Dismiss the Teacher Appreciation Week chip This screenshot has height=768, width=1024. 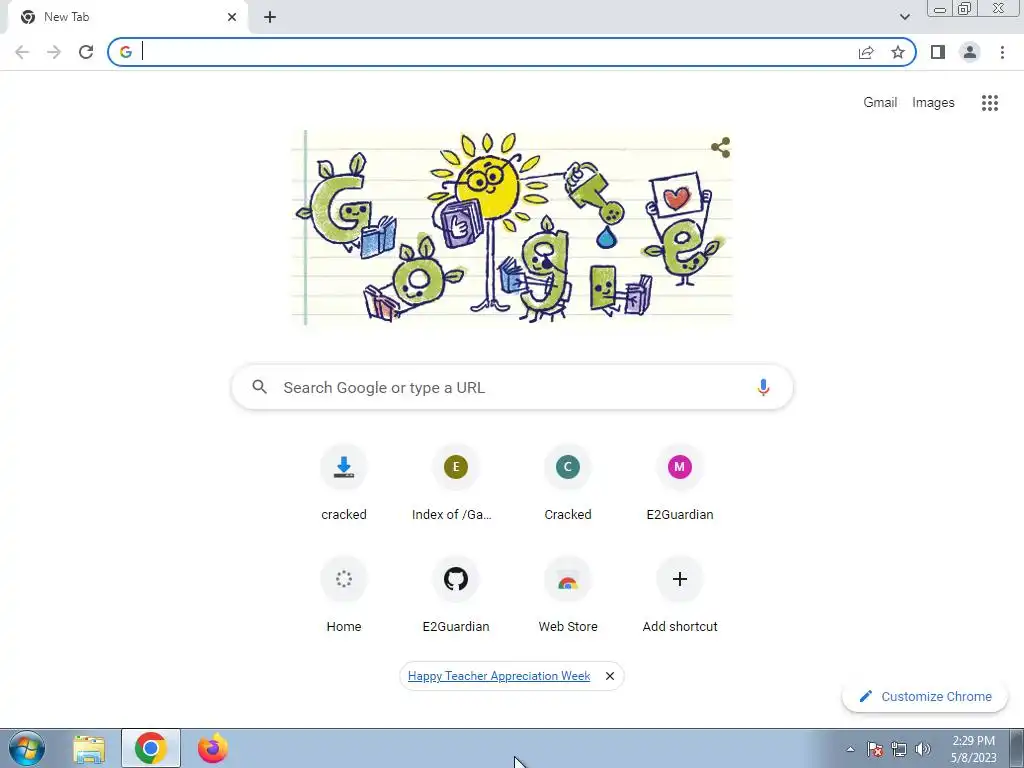tap(610, 676)
